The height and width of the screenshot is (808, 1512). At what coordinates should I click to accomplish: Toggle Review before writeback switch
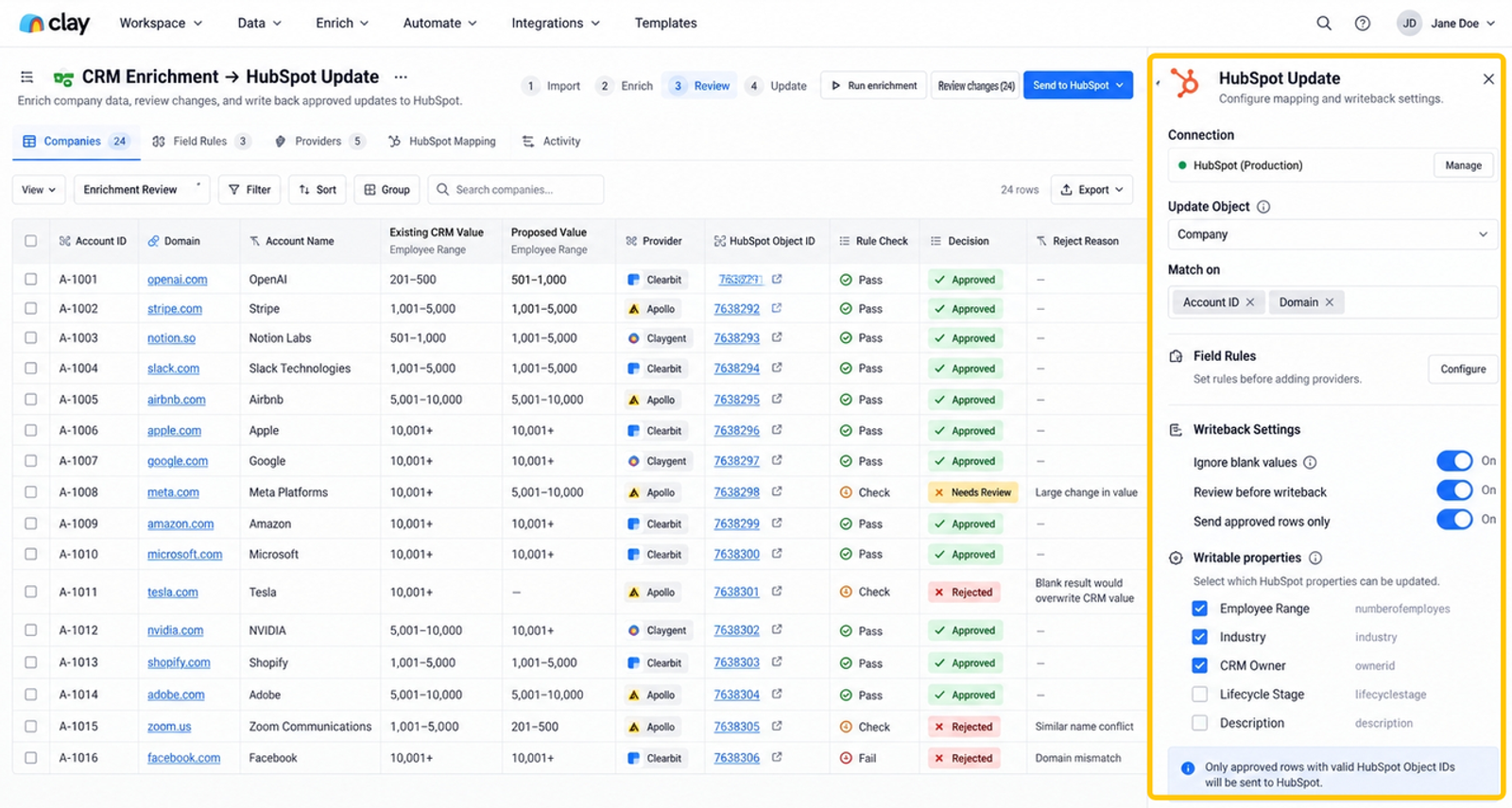point(1454,490)
